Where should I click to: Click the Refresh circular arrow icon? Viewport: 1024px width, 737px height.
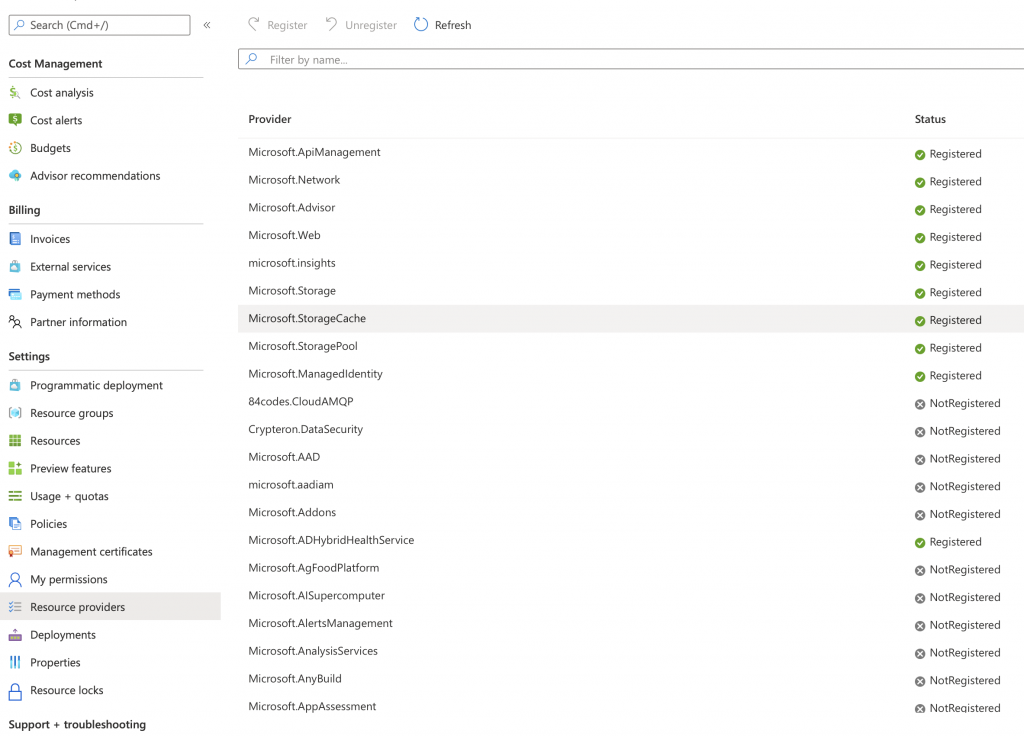(x=421, y=24)
